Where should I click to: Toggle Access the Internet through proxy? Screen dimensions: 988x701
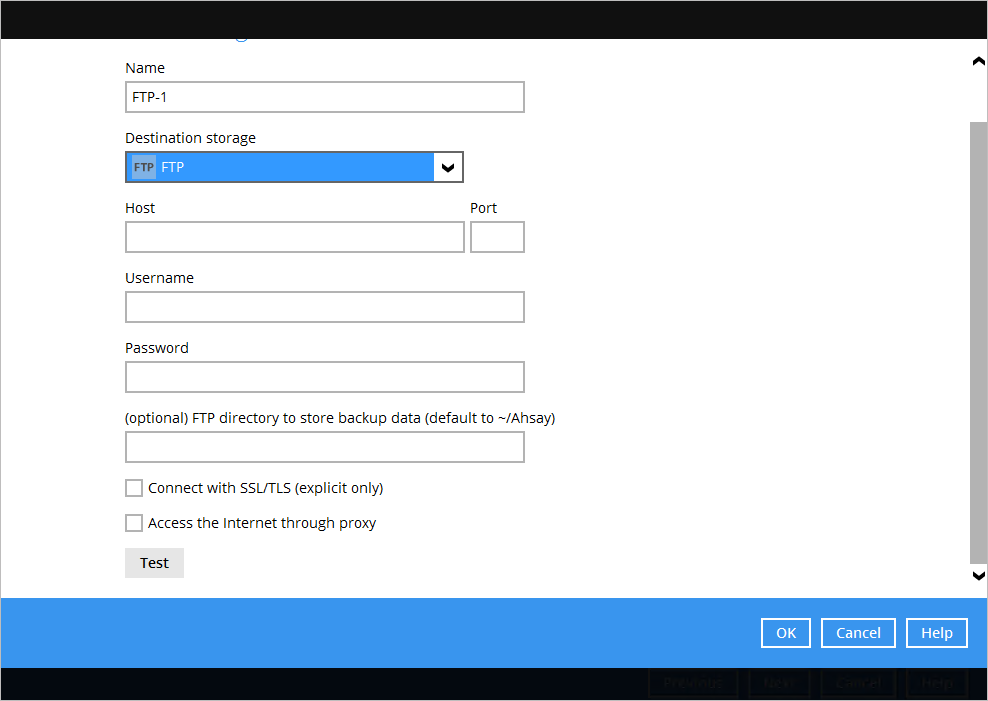[134, 523]
